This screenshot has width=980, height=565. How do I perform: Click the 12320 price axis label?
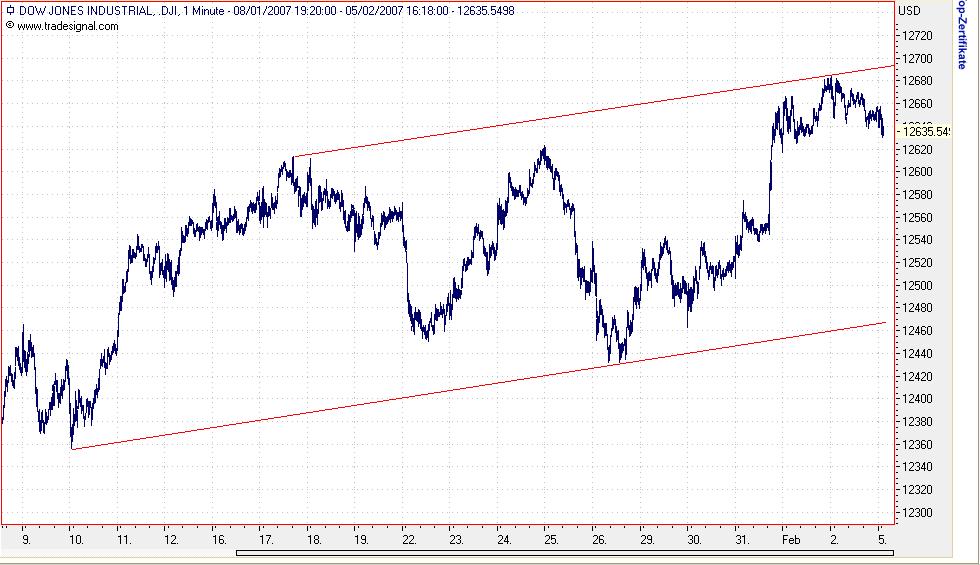tap(918, 490)
